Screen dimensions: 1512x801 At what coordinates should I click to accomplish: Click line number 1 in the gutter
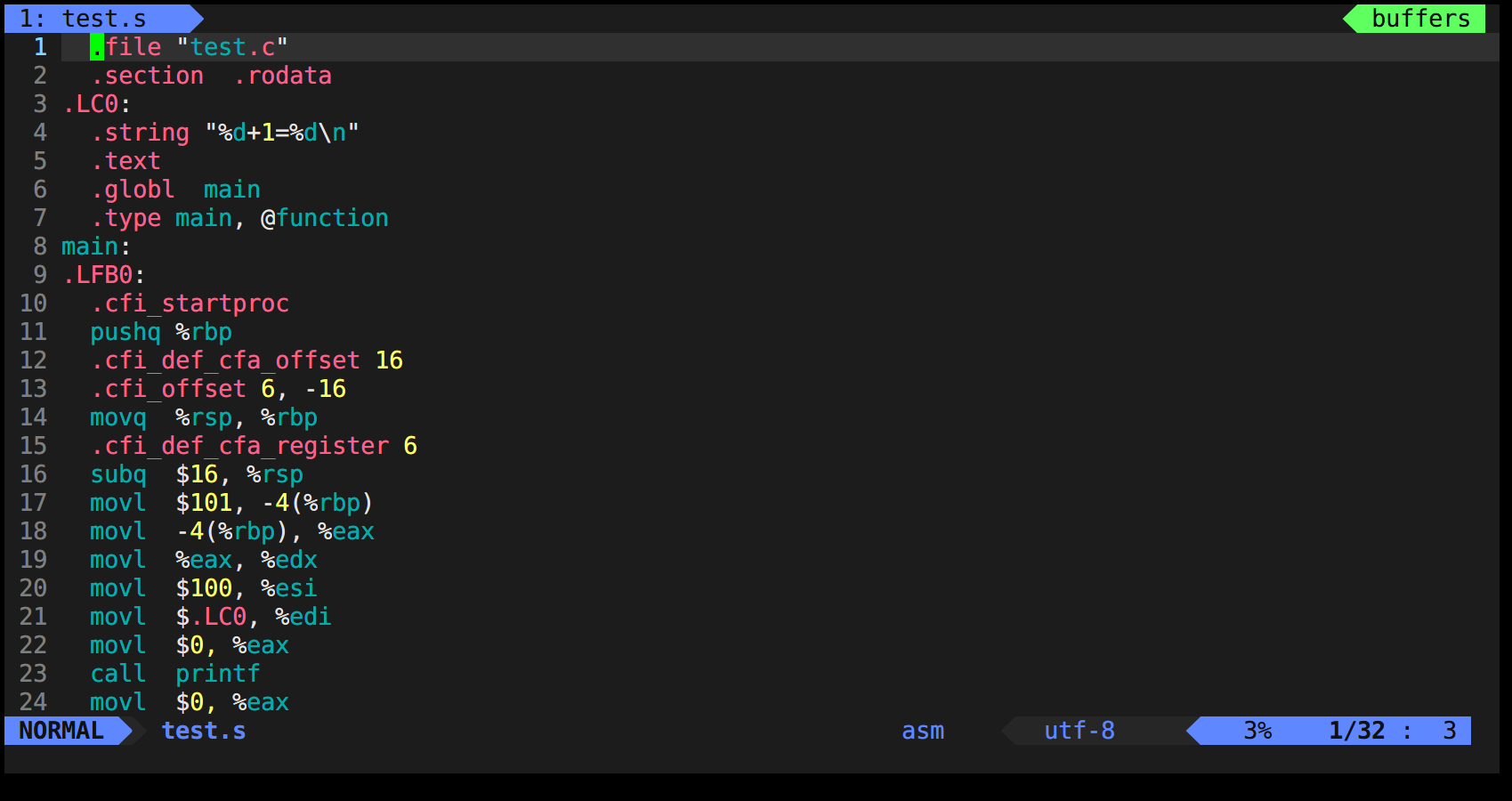point(40,47)
